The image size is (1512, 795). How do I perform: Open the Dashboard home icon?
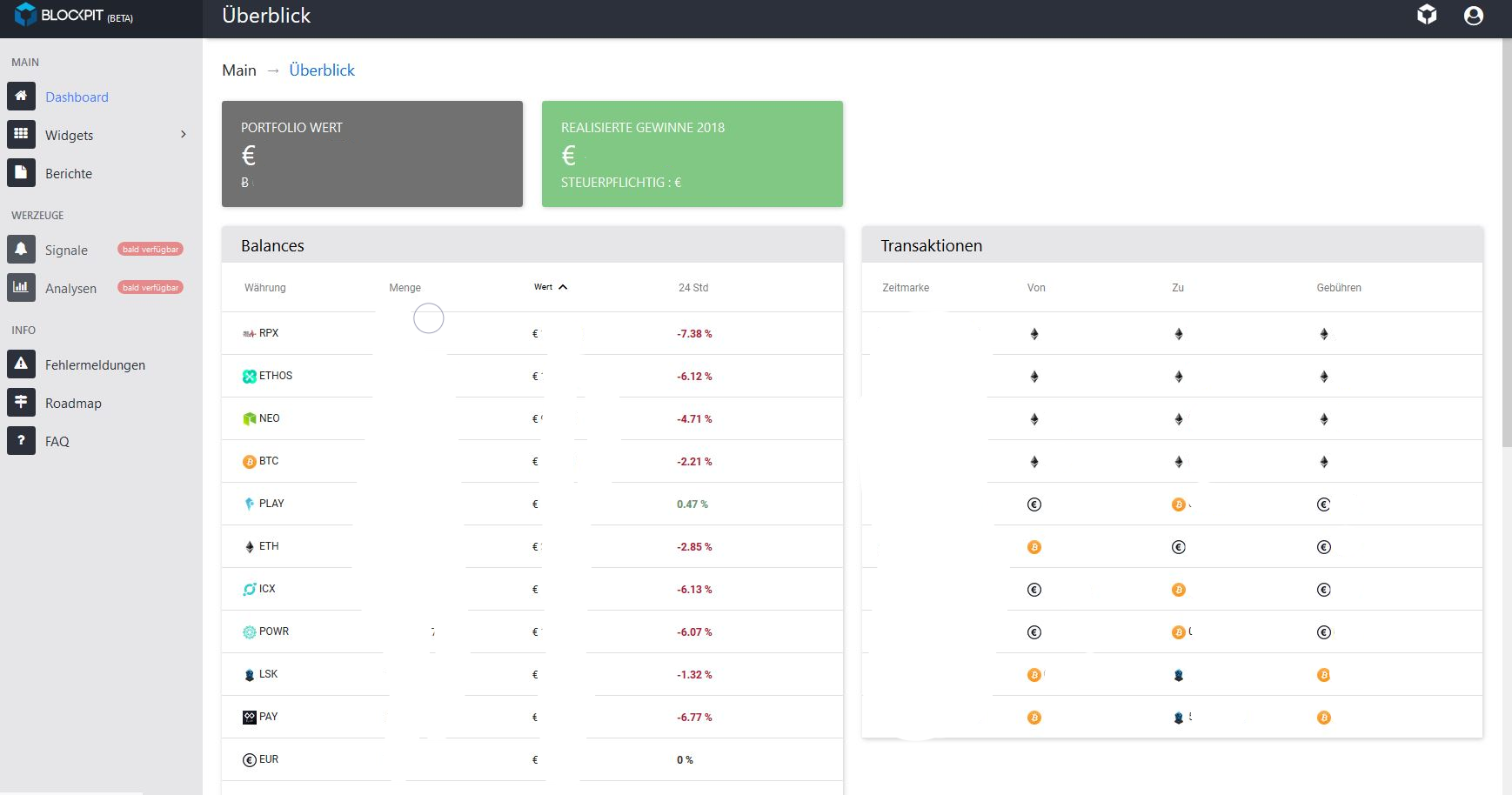[x=21, y=96]
